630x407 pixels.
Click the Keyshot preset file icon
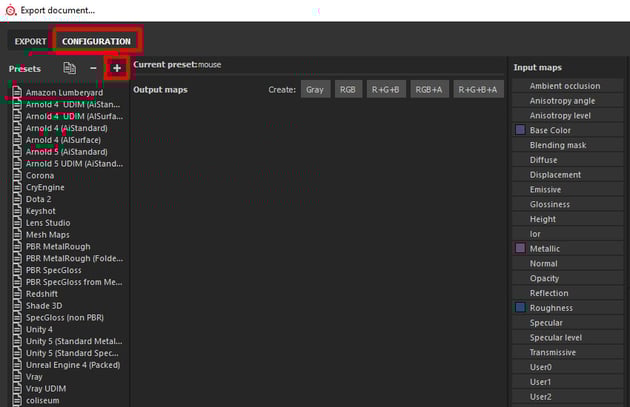17,211
